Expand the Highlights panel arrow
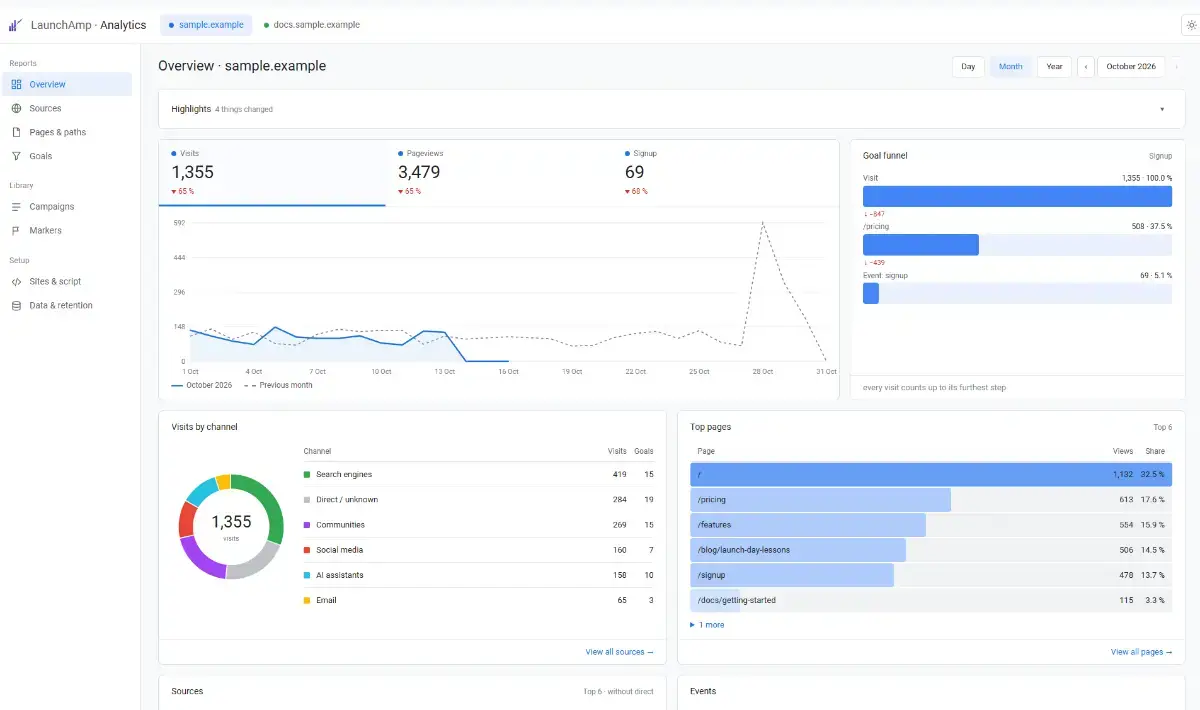Viewport: 1200px width, 710px height. (x=1162, y=109)
